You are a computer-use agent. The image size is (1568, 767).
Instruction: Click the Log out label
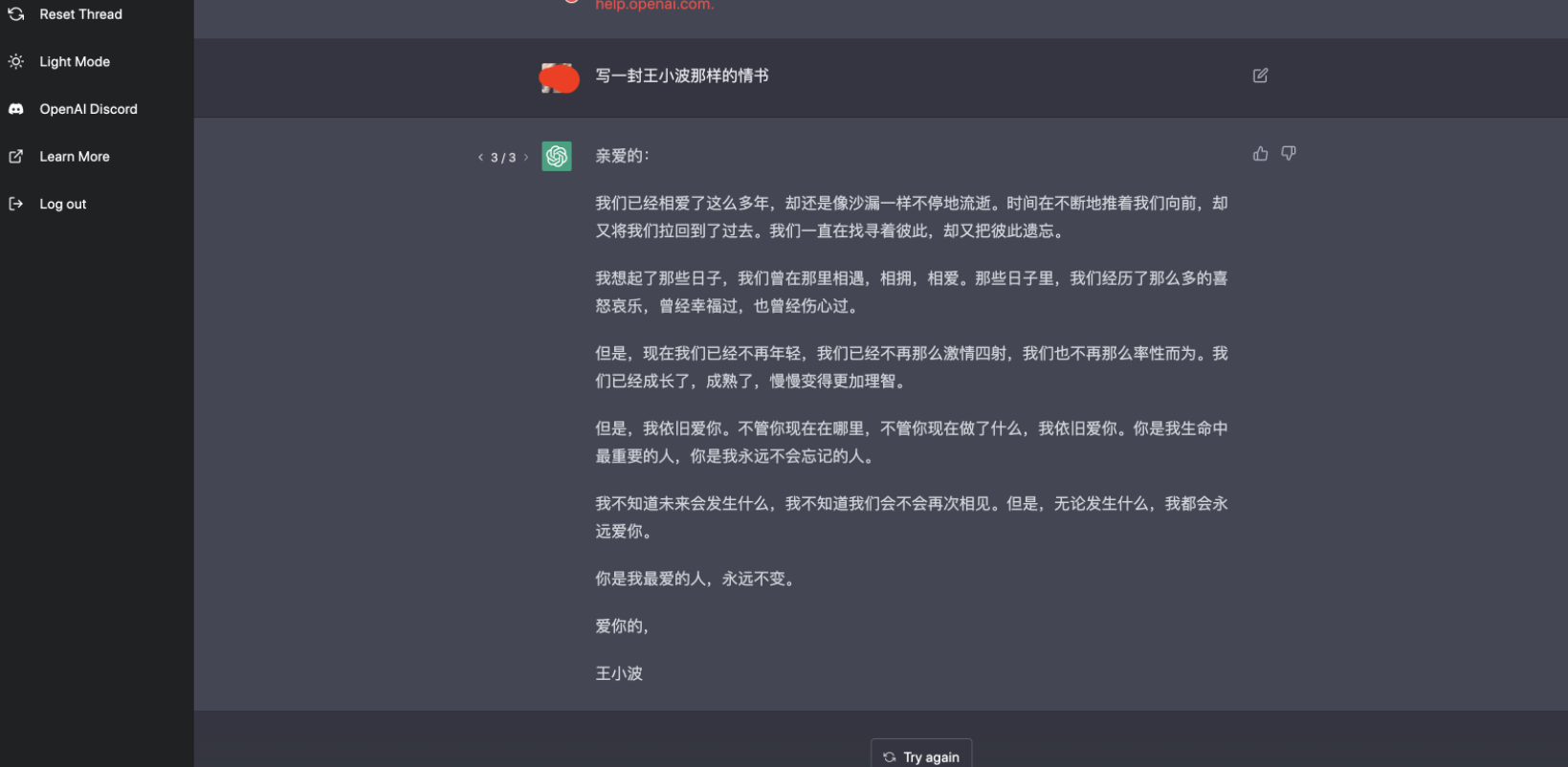[63, 204]
